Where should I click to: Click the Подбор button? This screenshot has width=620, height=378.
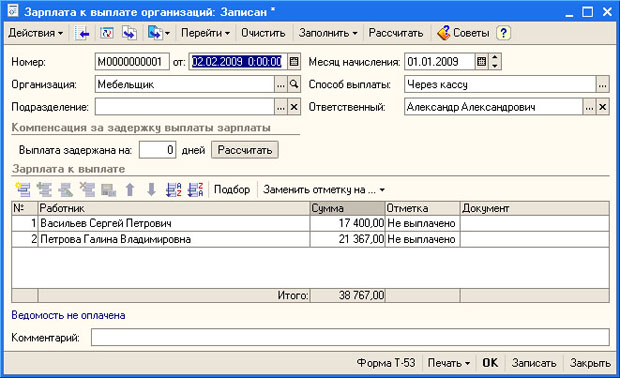click(232, 189)
